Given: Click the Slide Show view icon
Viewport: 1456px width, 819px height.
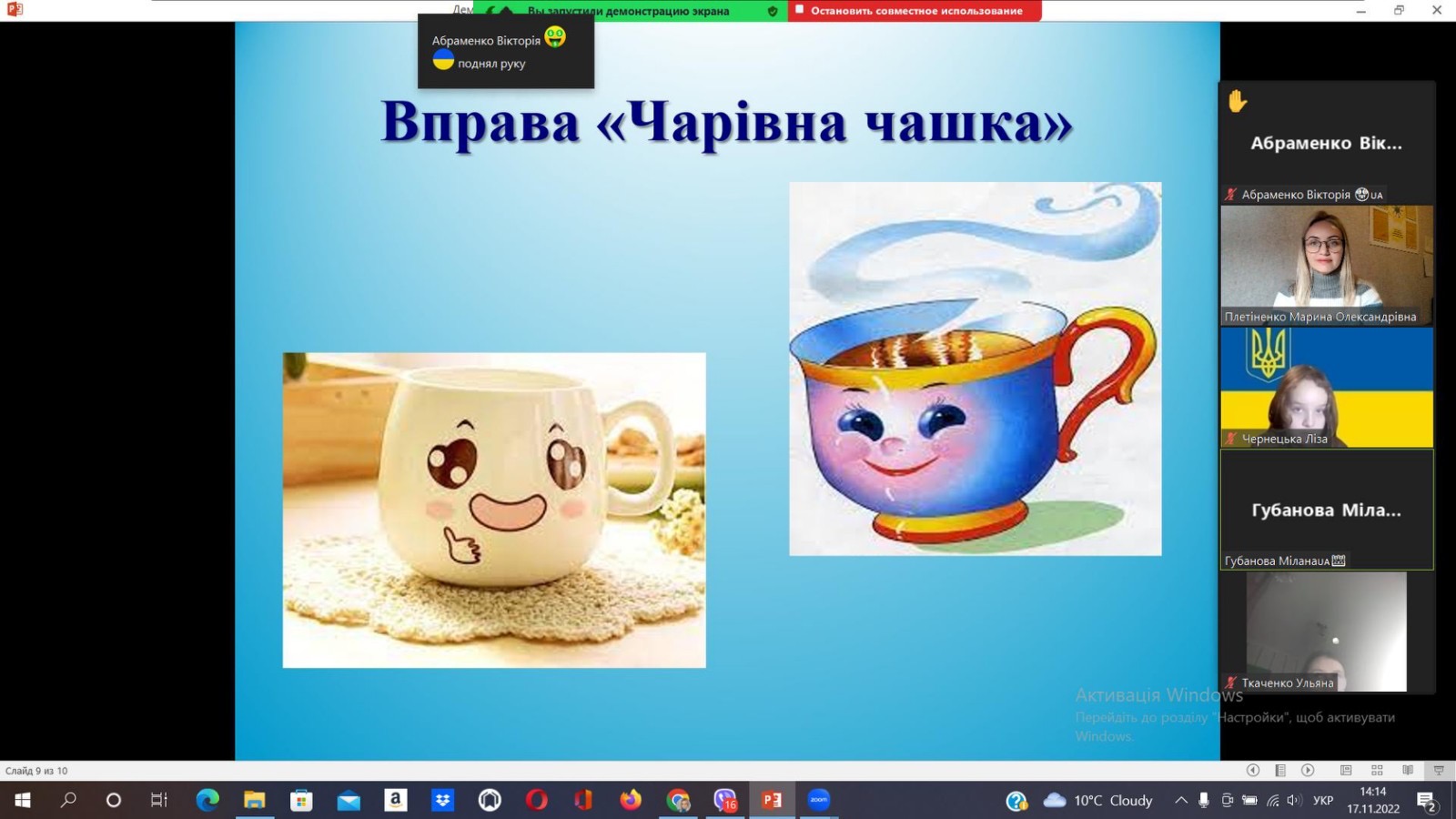Looking at the screenshot, I should click(1439, 771).
